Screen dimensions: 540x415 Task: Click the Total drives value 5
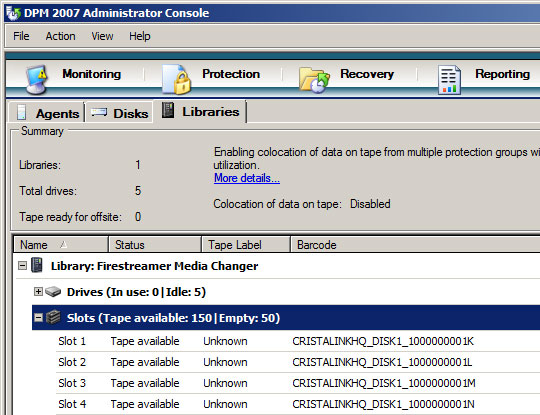pos(138,190)
